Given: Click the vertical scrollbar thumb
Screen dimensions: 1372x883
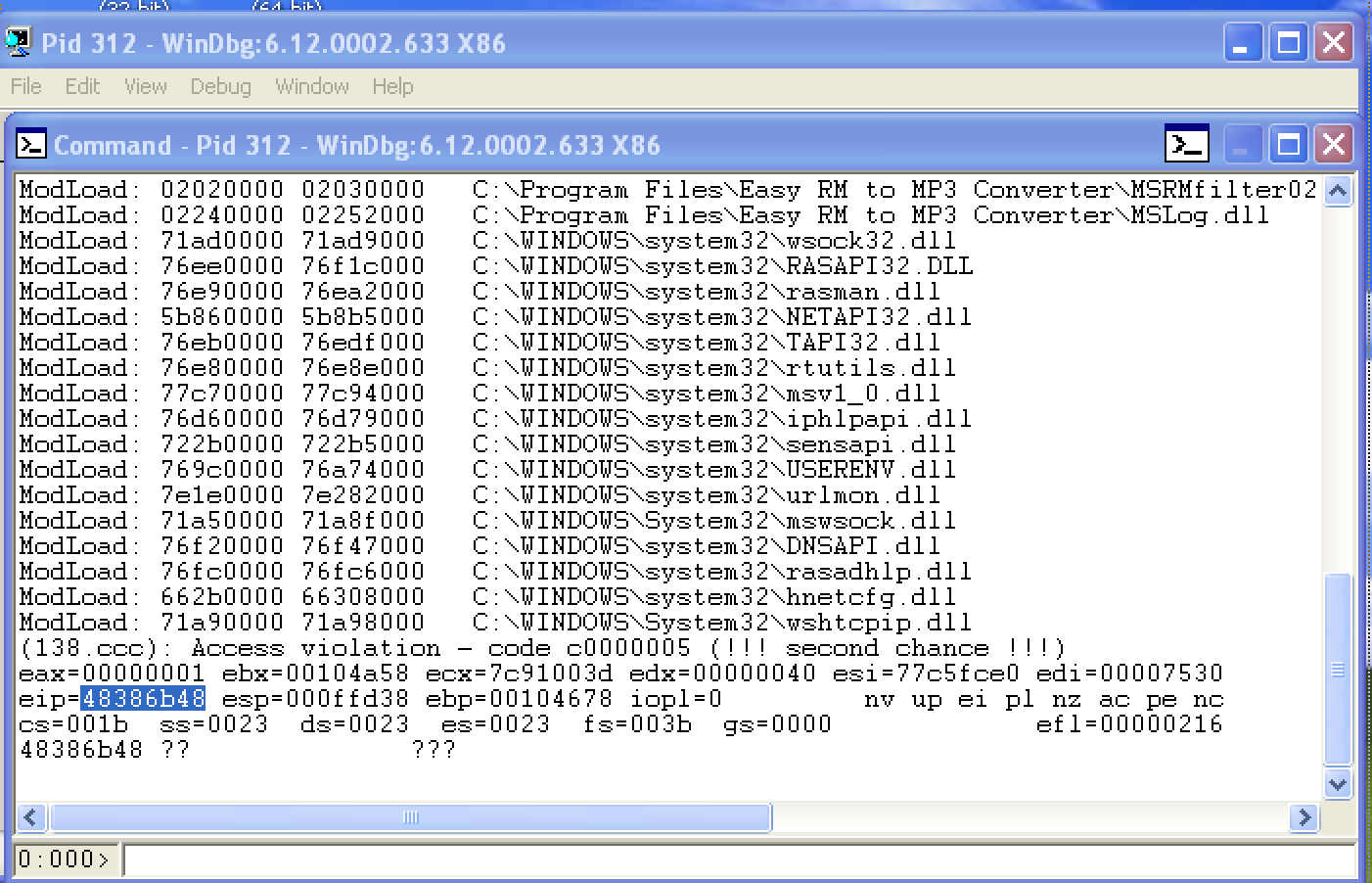Looking at the screenshot, I should coord(1338,670).
